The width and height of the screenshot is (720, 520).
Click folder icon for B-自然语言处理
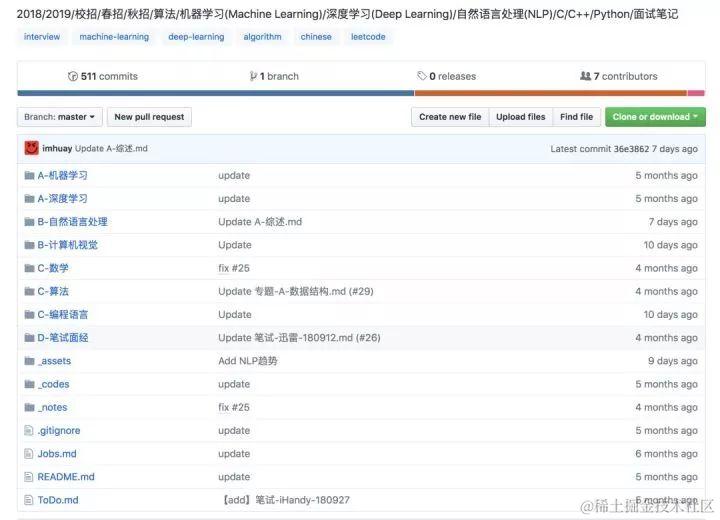click(29, 222)
